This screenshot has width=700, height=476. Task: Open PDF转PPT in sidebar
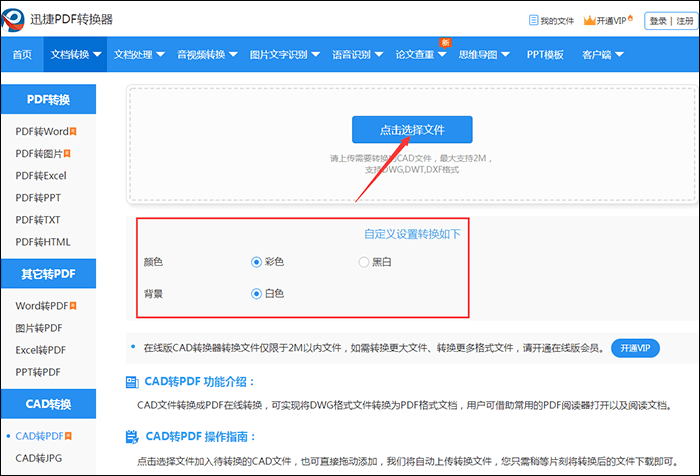[x=38, y=198]
